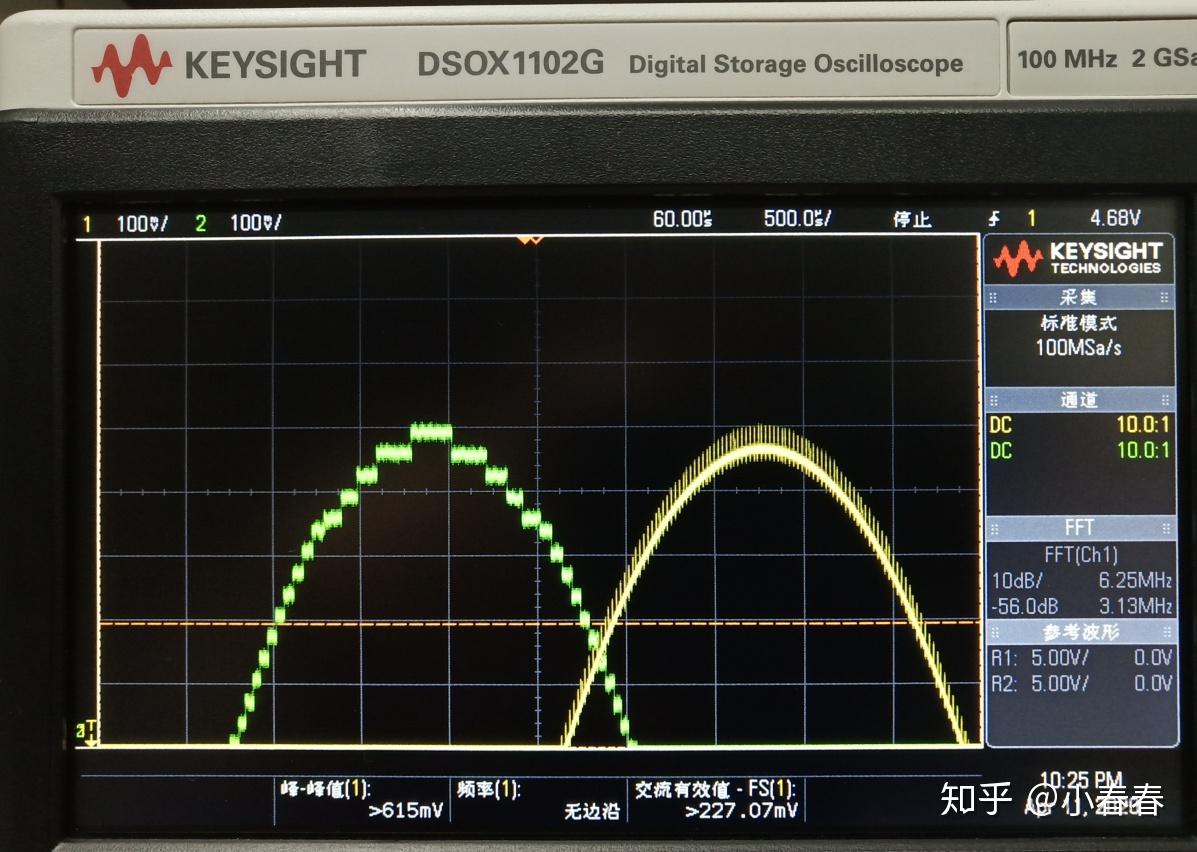
Task: Click the trigger source number 1
Action: tap(1031, 219)
